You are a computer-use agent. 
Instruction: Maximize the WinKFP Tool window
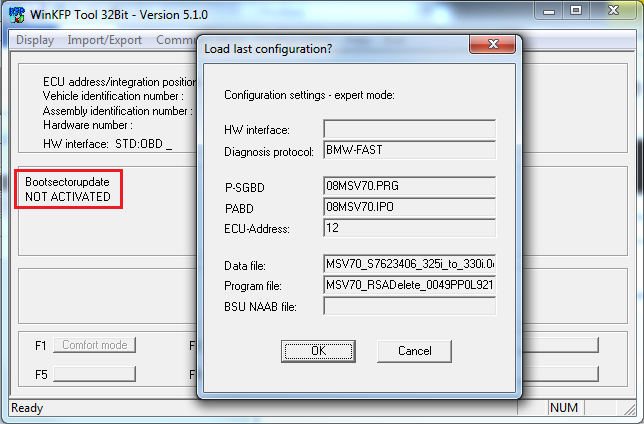coord(578,13)
